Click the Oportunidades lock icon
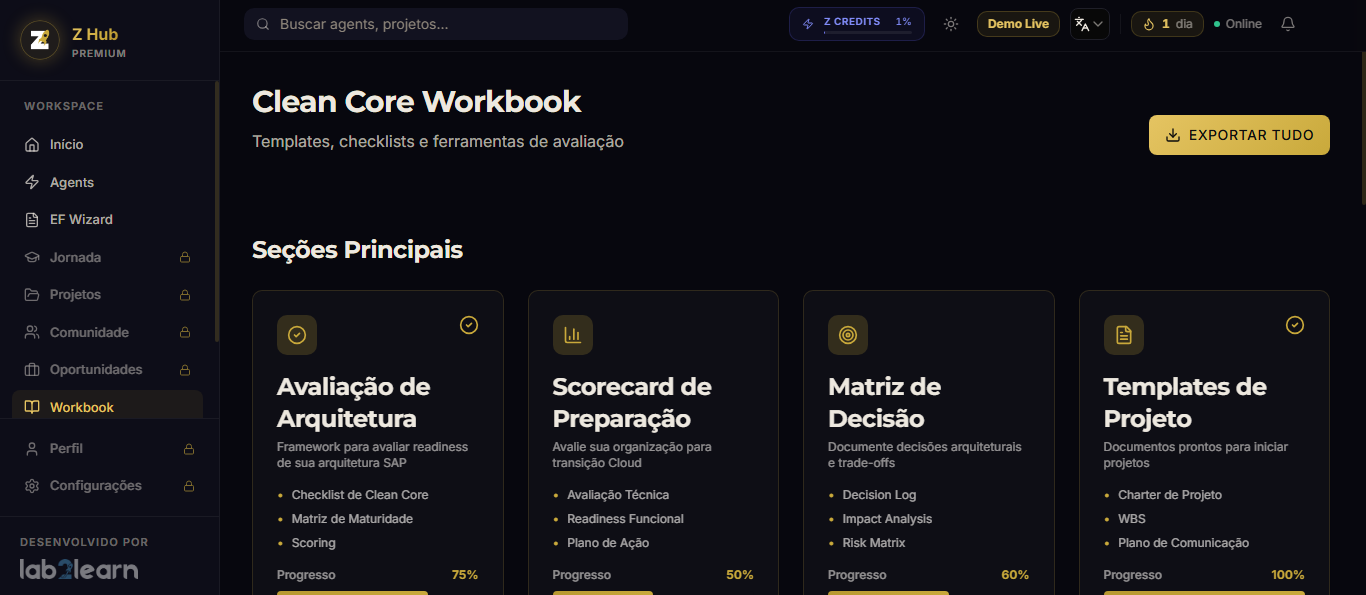Screen dimensions: 1366x595 point(185,370)
